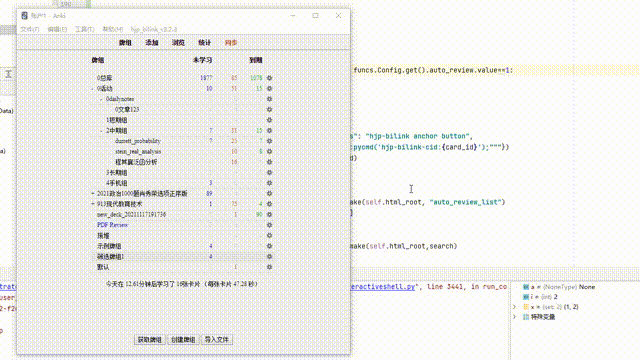Expand variable x in debugger panel
The width and height of the screenshot is (640, 360).
515,307
